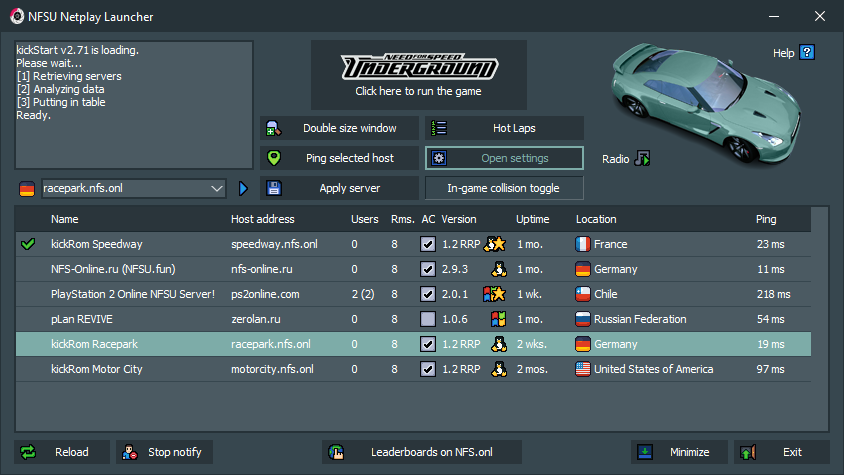This screenshot has height=475, width=844.
Task: Click the blue play arrow beside the server dropdown
Action: (x=243, y=188)
